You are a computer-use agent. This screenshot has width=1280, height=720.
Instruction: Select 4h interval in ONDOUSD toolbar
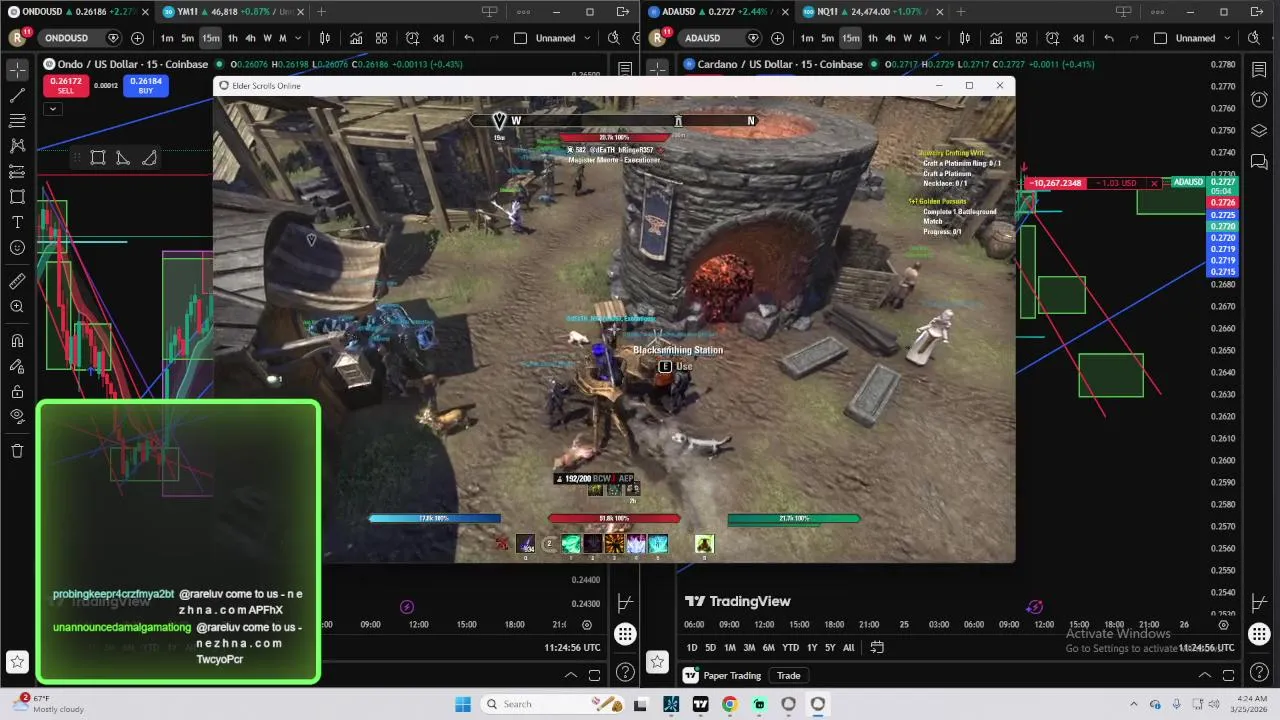[x=250, y=38]
